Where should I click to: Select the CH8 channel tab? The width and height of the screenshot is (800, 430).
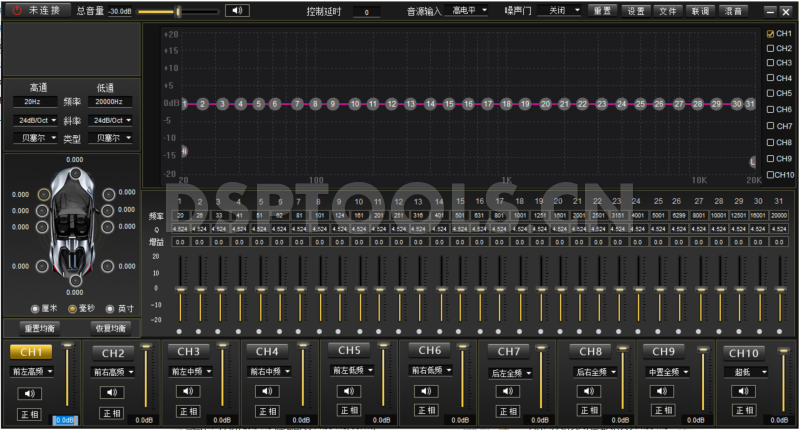590,352
